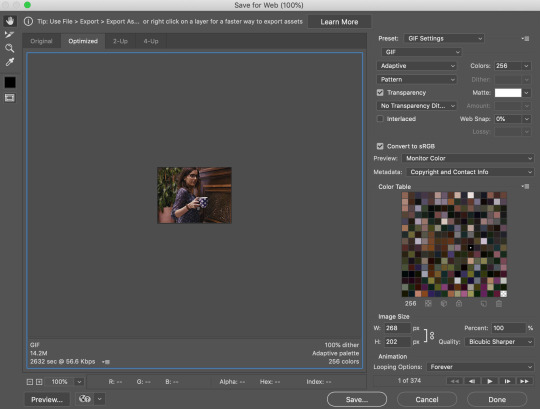Open the Web Snap percentage dropdown
This screenshot has height=409, width=540.
526,119
